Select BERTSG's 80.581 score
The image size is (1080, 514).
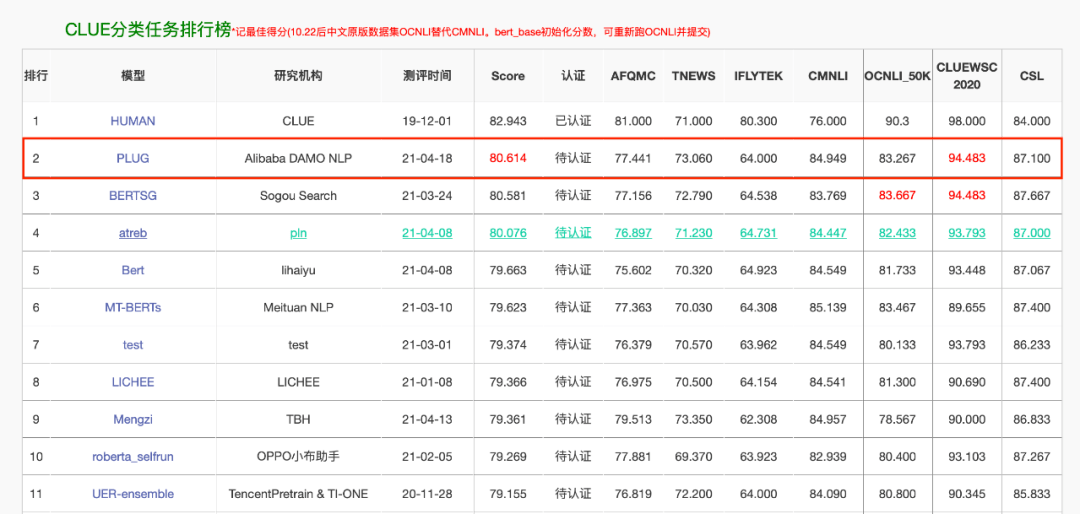(x=508, y=195)
